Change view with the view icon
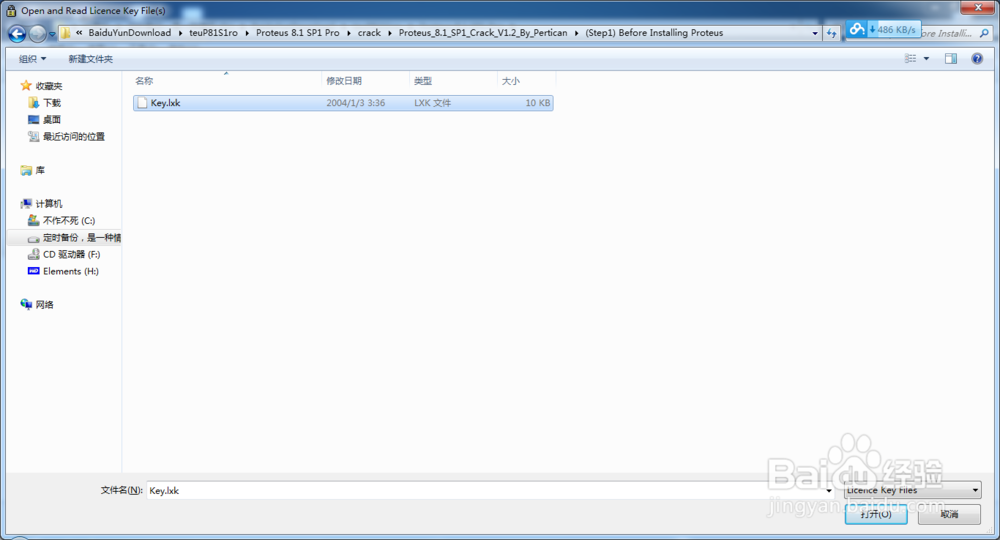This screenshot has height=540, width=1000. tap(910, 59)
